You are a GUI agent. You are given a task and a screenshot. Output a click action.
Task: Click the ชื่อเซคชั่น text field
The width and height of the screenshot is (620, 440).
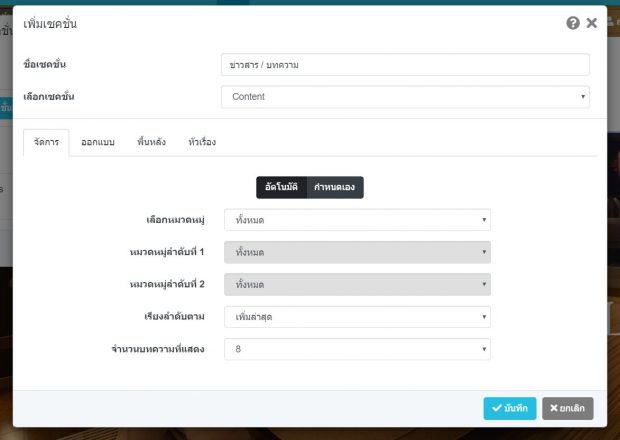(x=405, y=65)
